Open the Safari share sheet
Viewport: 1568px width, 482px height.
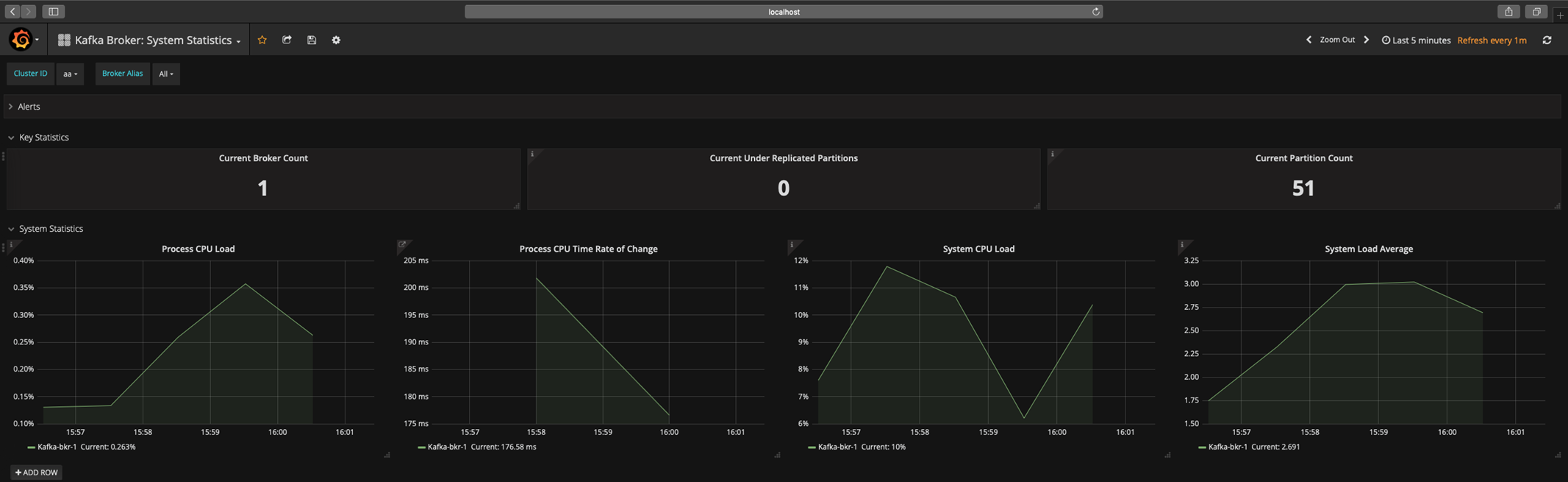(x=1508, y=12)
